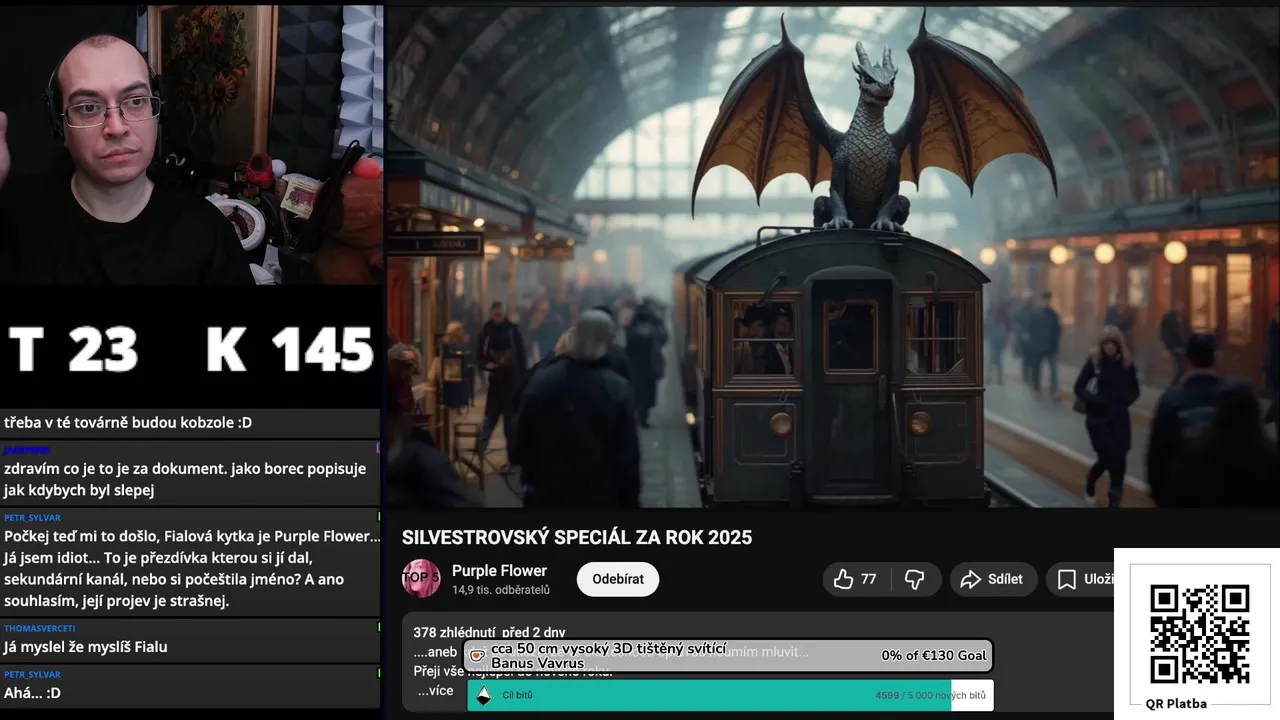This screenshot has width=1280, height=720.
Task: Click the video player with dragon train
Action: click(832, 256)
